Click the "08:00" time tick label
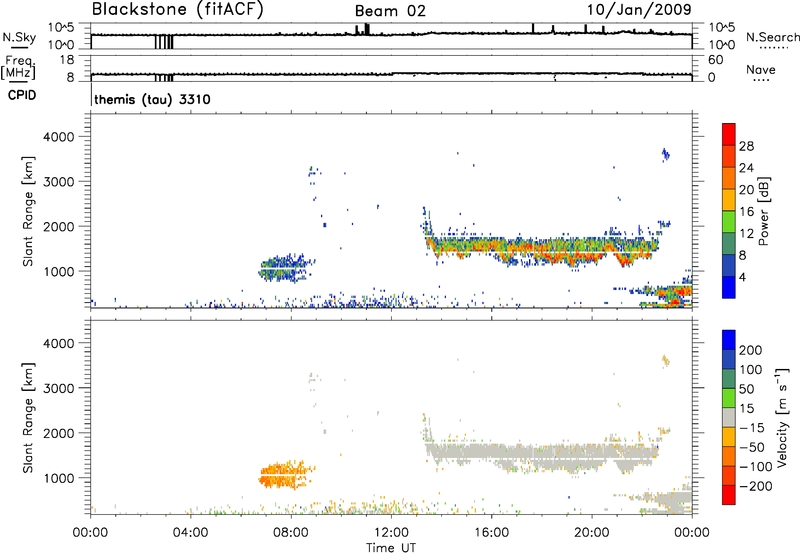Image resolution: width=800 pixels, height=554 pixels. [291, 533]
